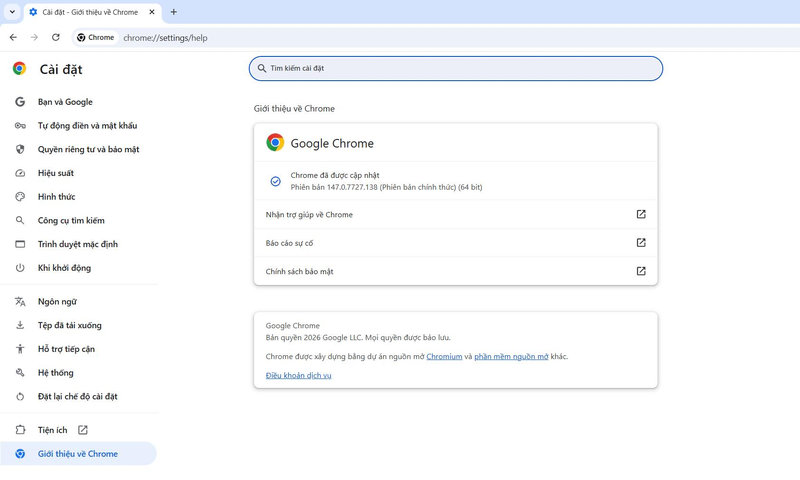Click Chrome đã được cập nhật text

[x=335, y=175]
